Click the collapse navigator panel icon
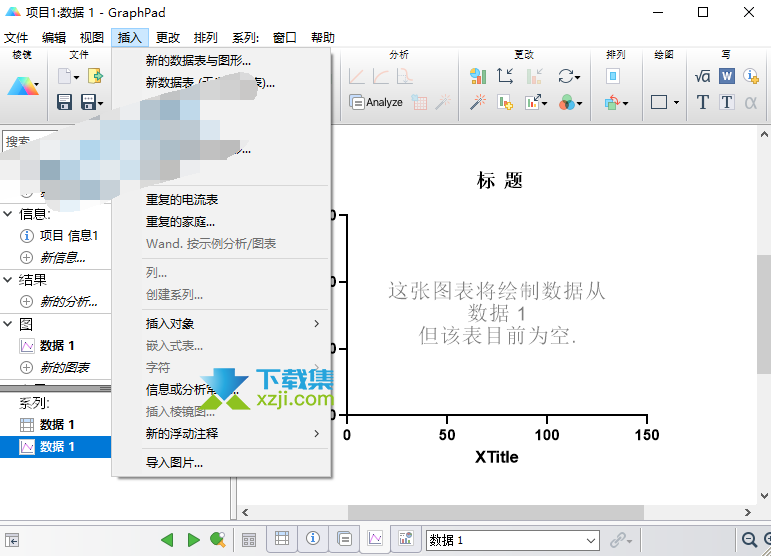 12,541
